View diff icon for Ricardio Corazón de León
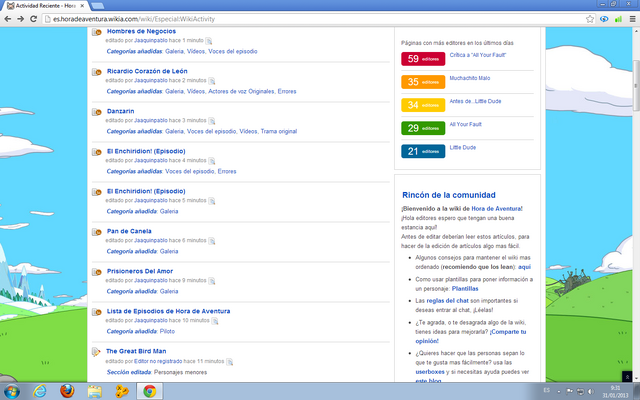The width and height of the screenshot is (640, 400). [211, 81]
